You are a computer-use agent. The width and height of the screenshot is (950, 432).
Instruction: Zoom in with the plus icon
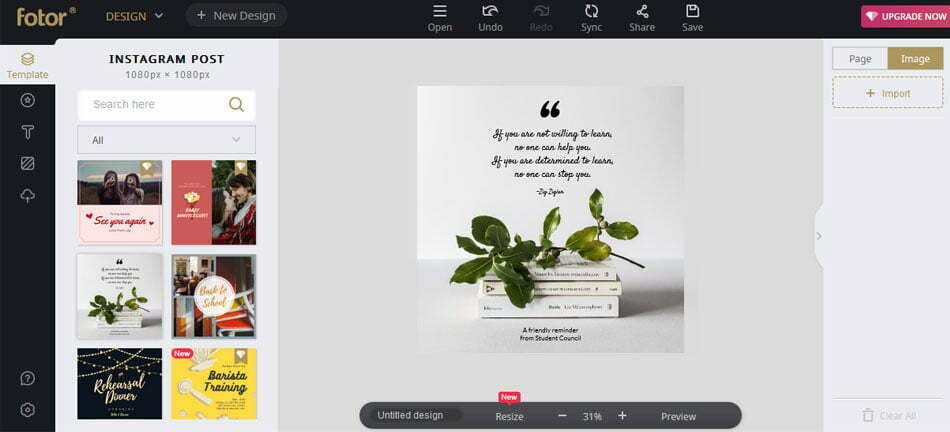click(622, 416)
